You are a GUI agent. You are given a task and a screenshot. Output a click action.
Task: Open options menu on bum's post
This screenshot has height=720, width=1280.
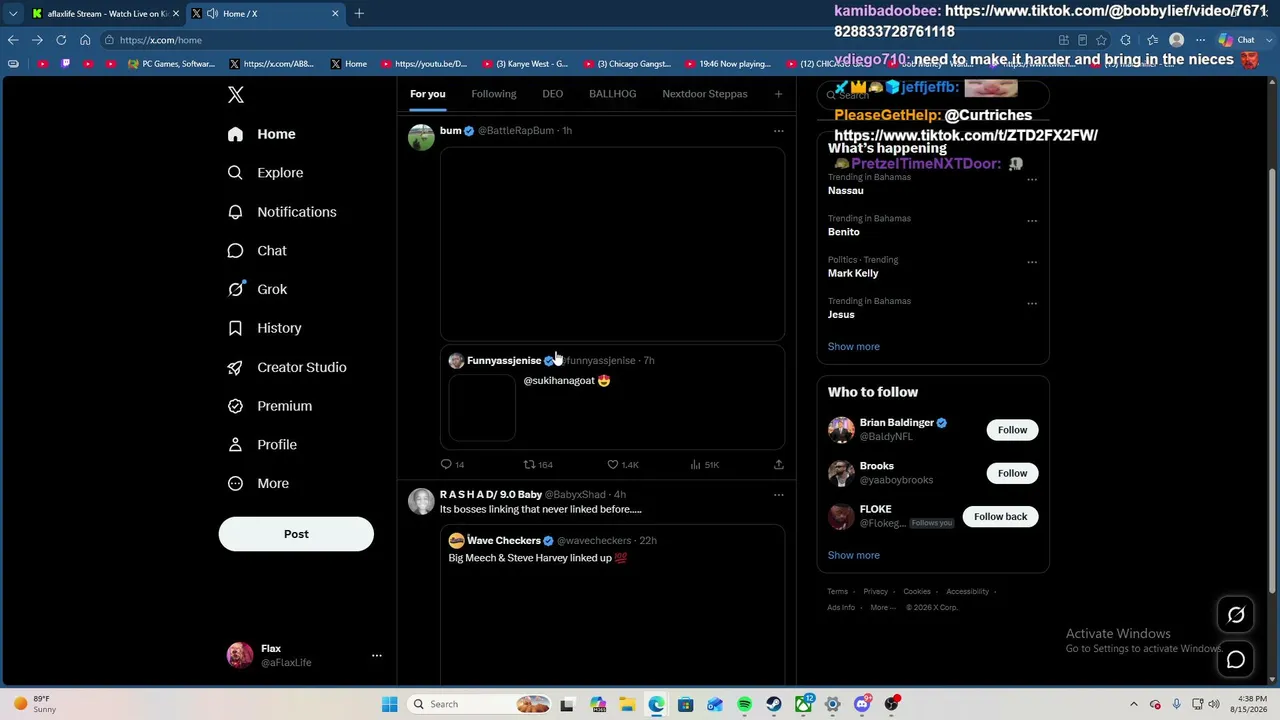(778, 130)
